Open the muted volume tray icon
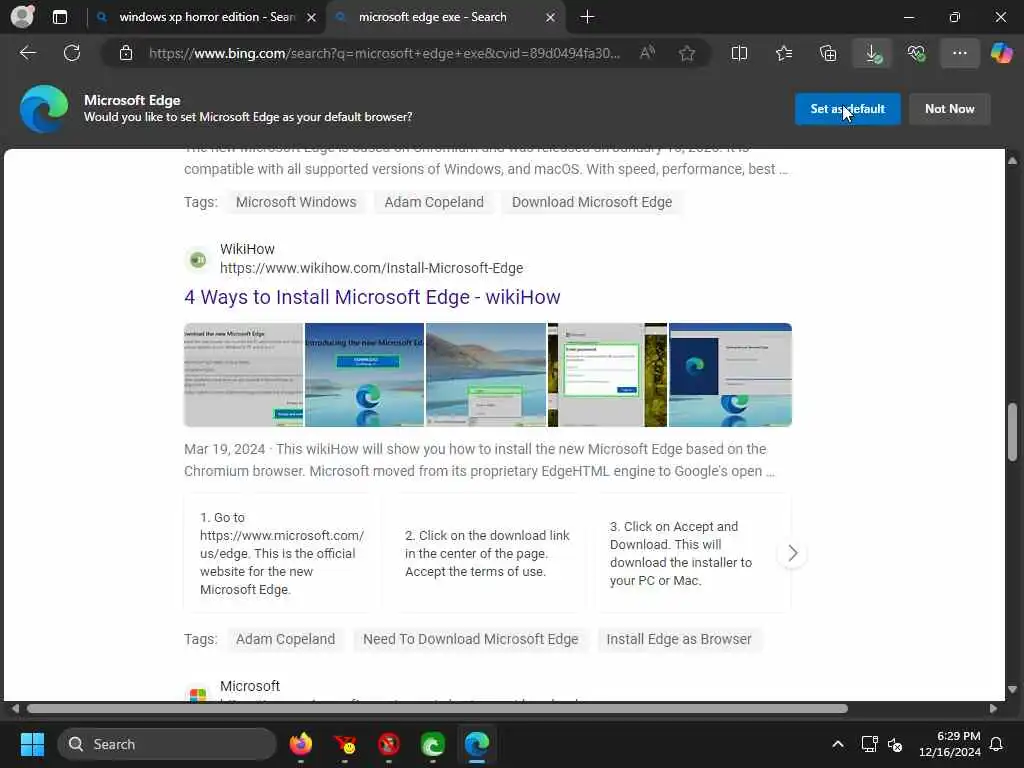 [x=895, y=744]
